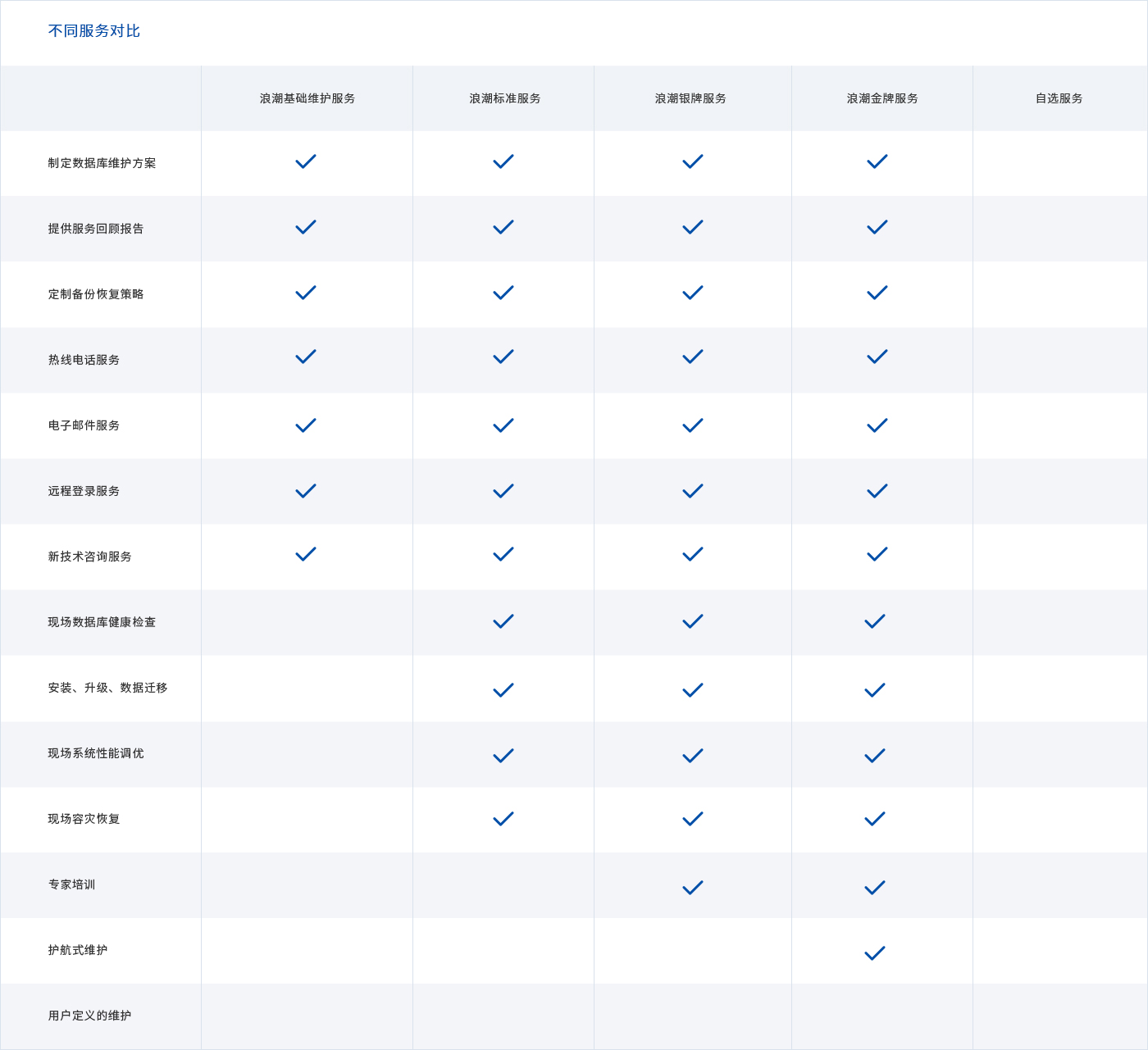This screenshot has height=1050, width=1148.
Task: Select the 浪潮金牌服务 column header
Action: point(882,98)
